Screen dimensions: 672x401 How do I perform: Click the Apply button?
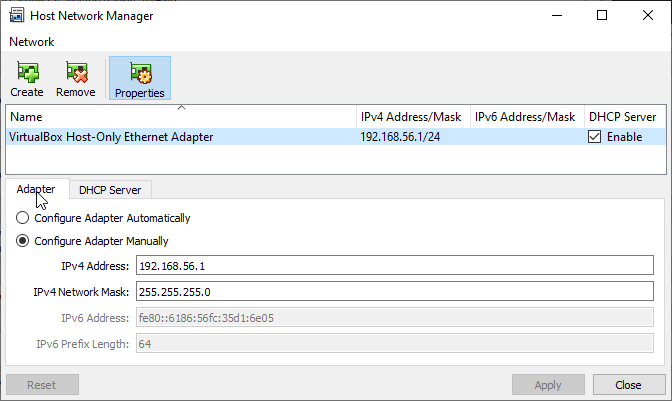pos(548,385)
